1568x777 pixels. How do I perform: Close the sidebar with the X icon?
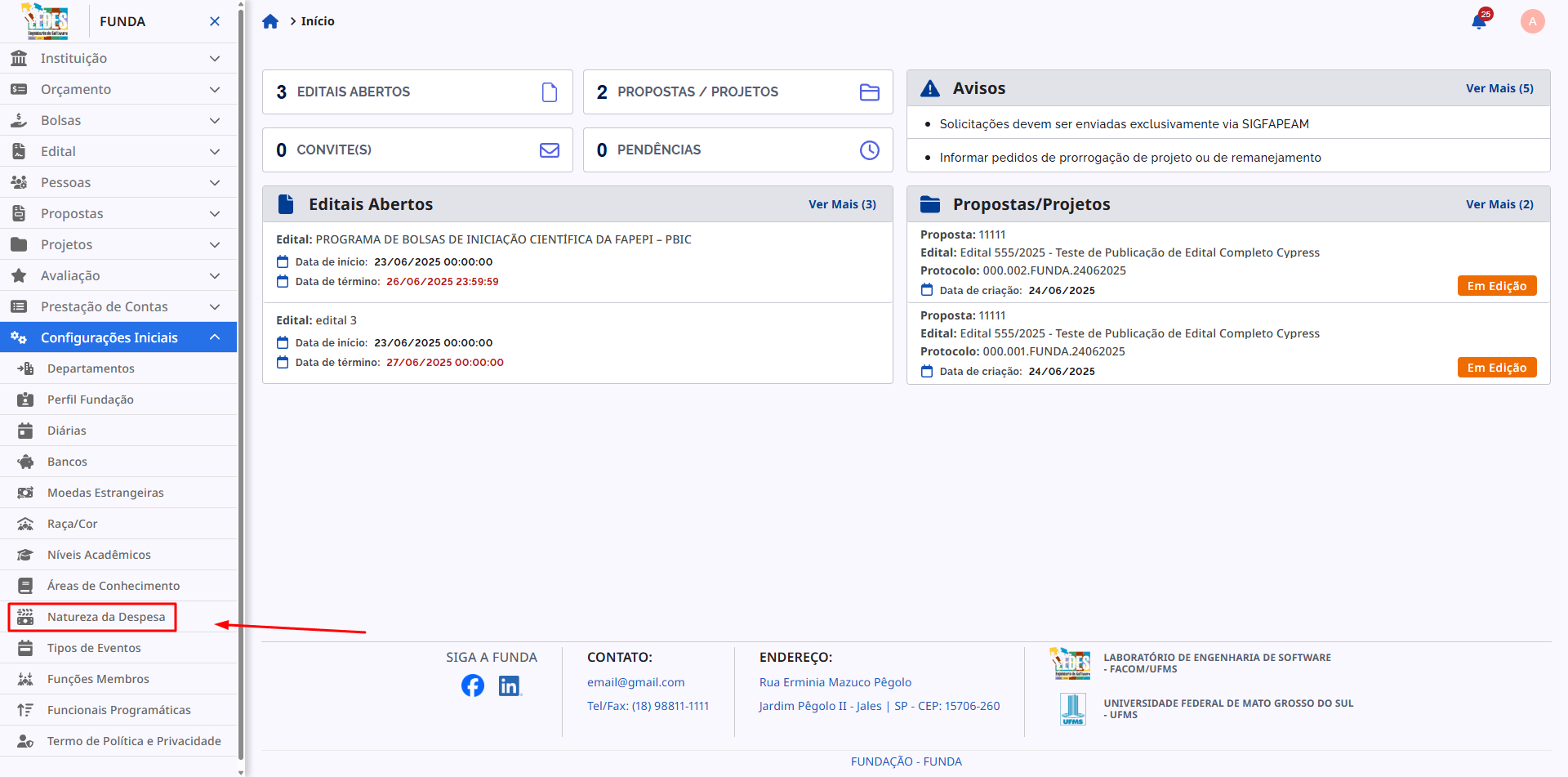215,21
